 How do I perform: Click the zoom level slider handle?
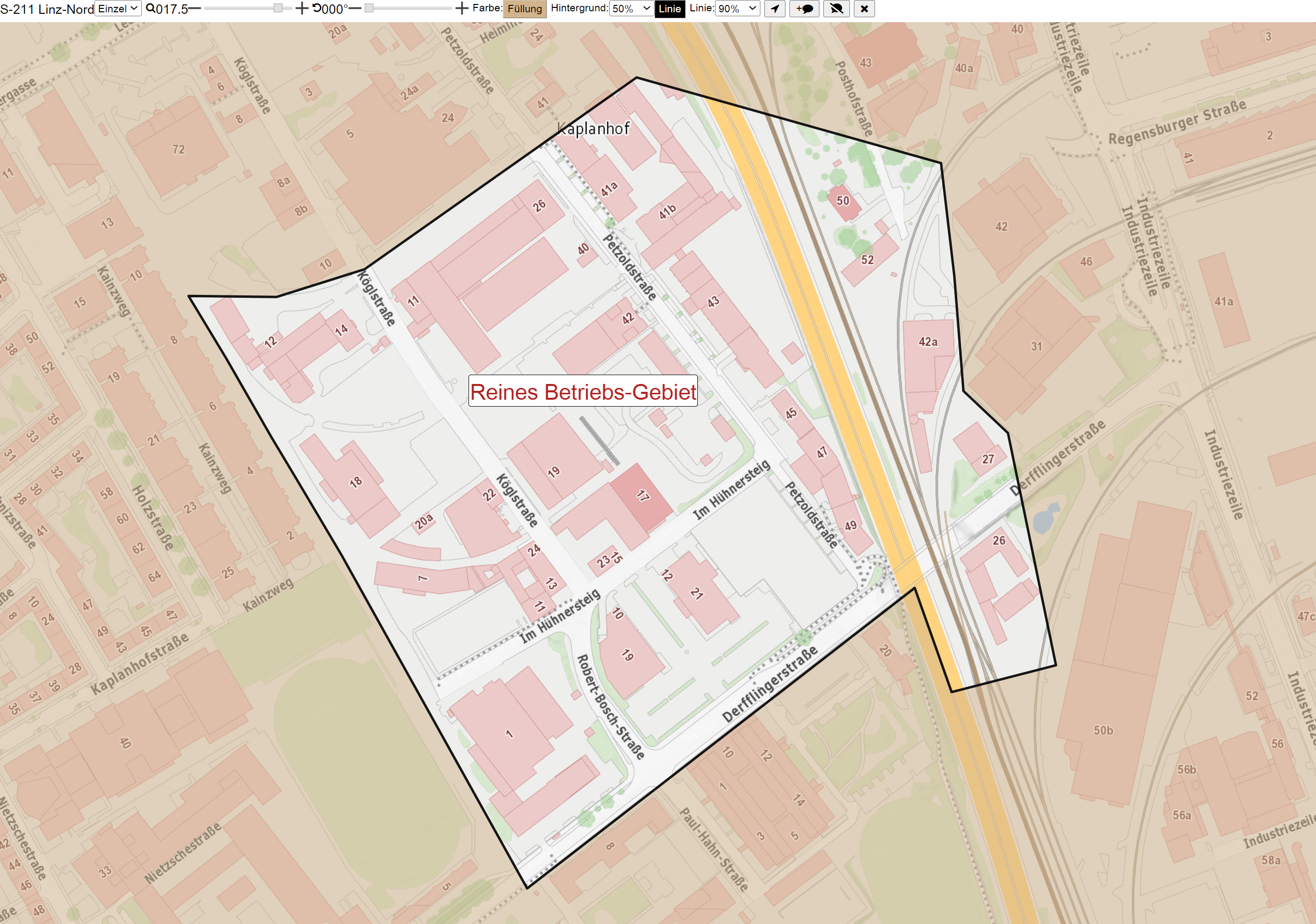(278, 8)
